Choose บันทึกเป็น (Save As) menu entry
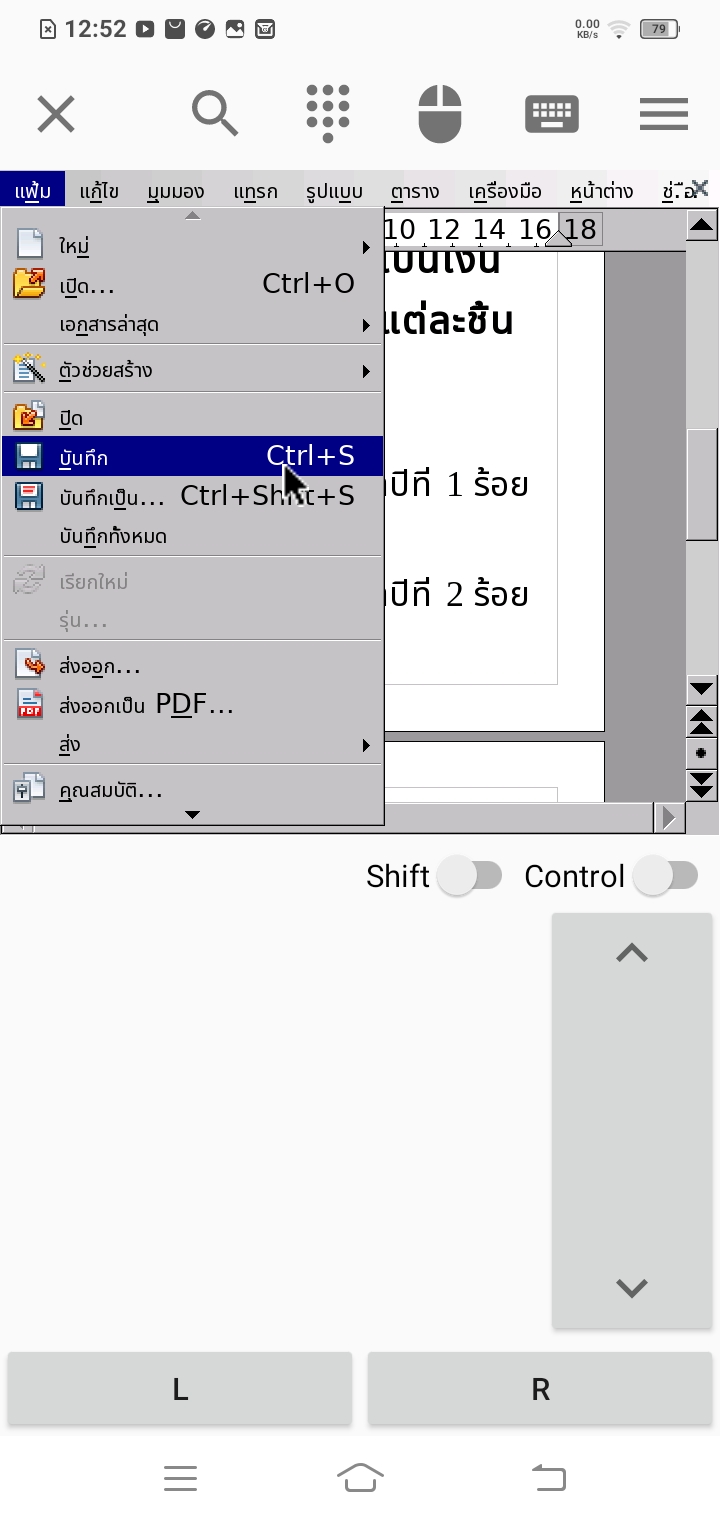This screenshot has width=720, height=1520. pos(111,497)
